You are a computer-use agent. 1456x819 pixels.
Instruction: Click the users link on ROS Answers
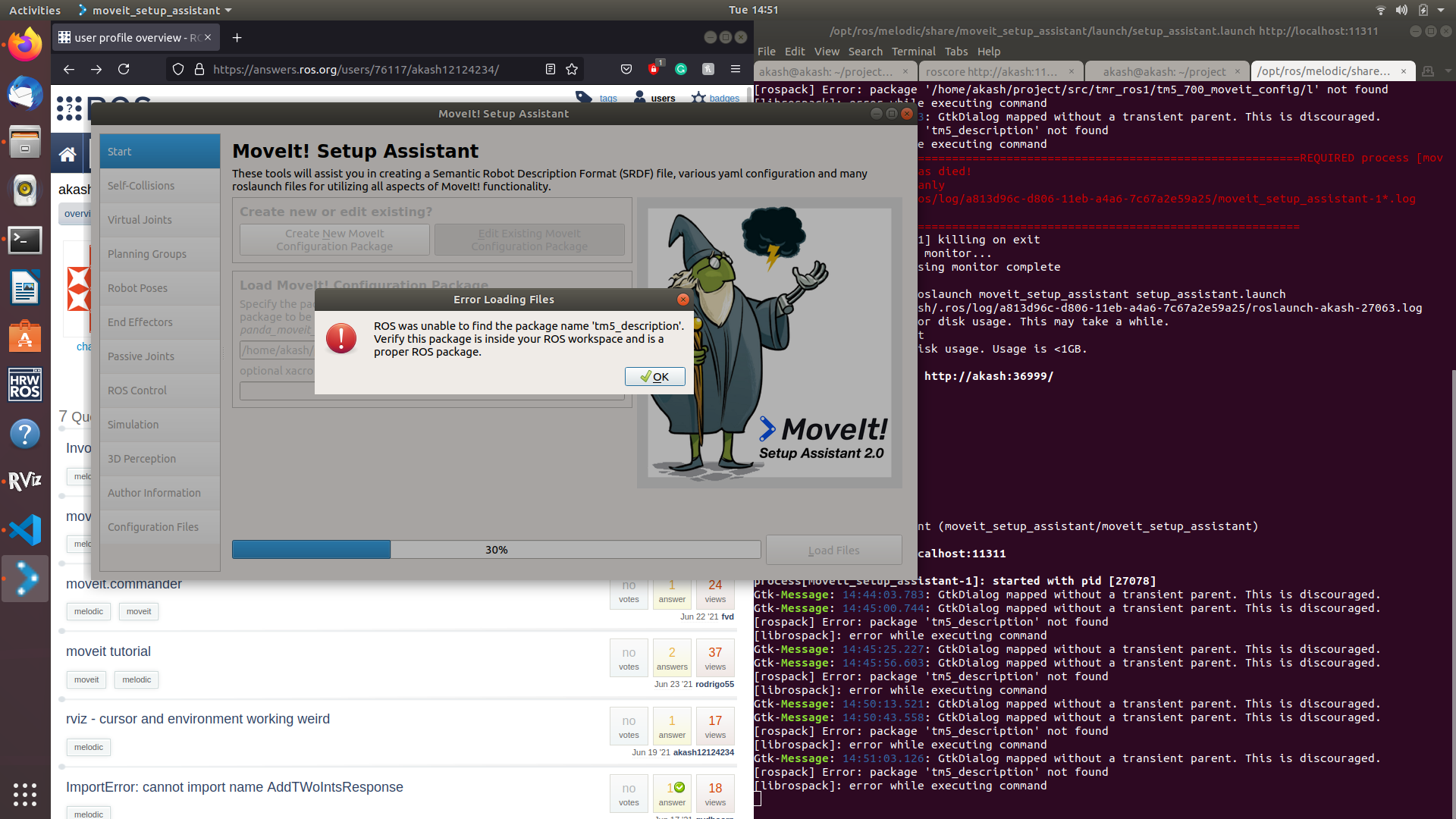point(663,98)
